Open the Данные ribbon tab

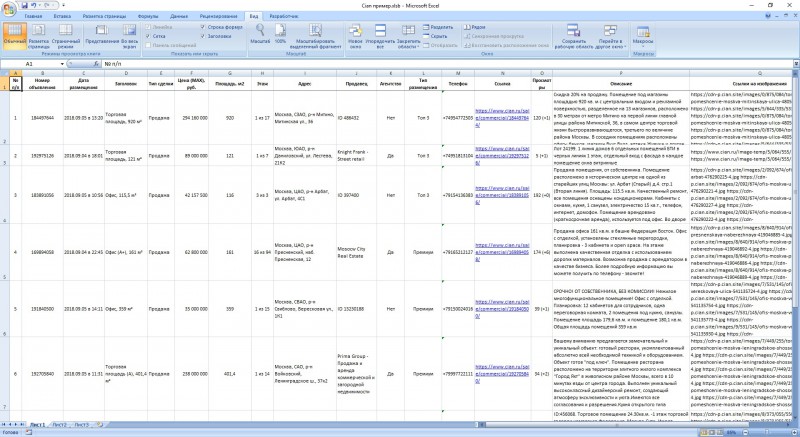click(x=179, y=16)
